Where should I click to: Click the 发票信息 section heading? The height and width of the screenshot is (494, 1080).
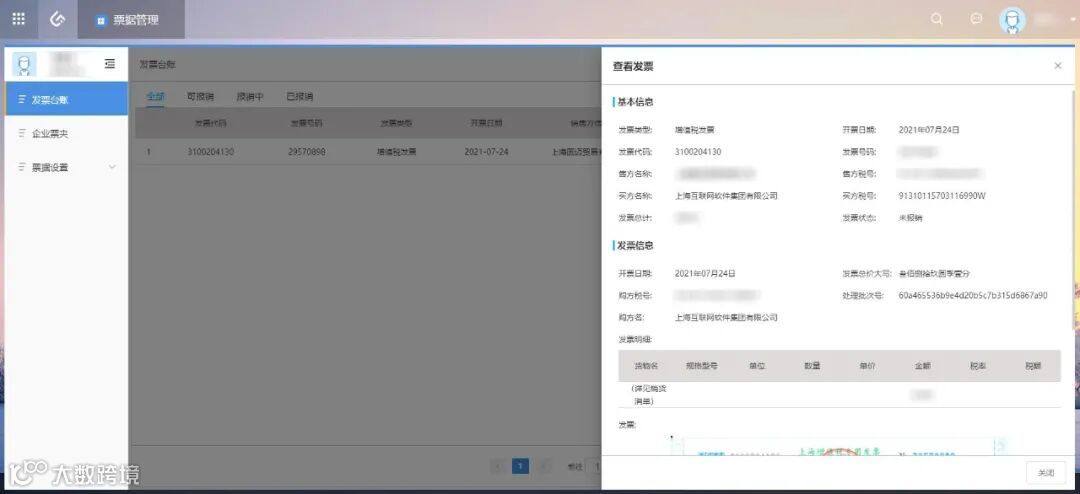click(x=635, y=245)
